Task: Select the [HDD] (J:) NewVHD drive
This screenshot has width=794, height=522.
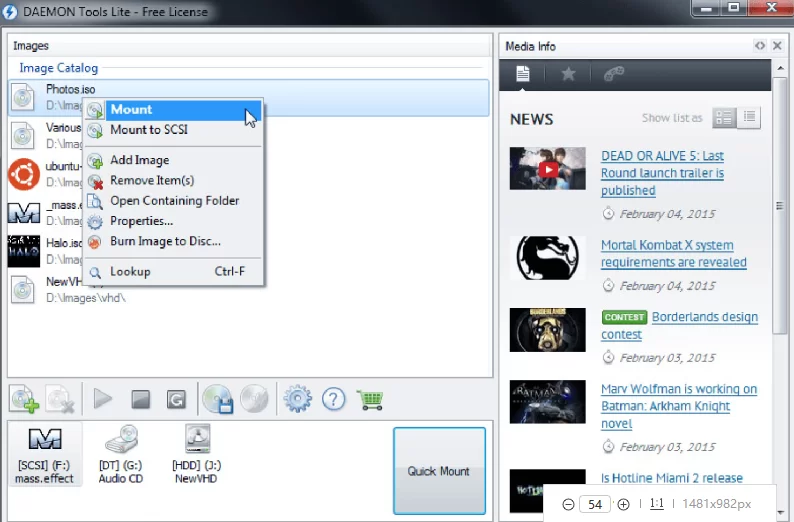Action: (x=196, y=455)
